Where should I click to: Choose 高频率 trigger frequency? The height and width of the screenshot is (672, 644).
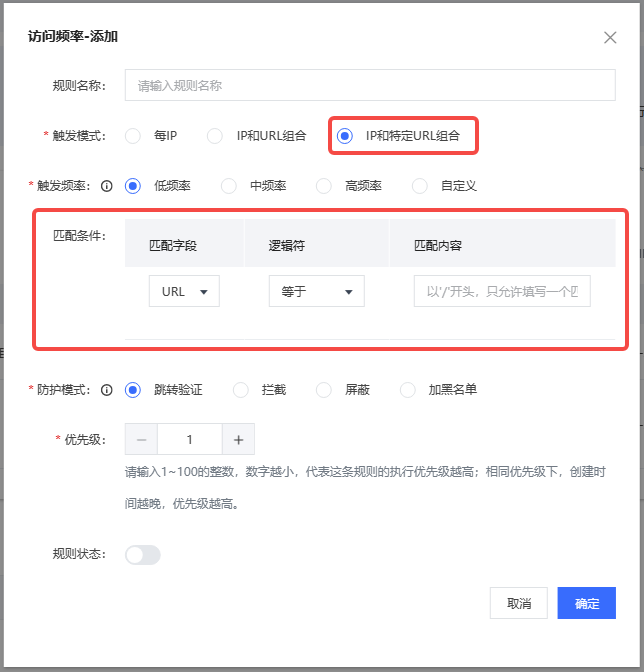324,186
